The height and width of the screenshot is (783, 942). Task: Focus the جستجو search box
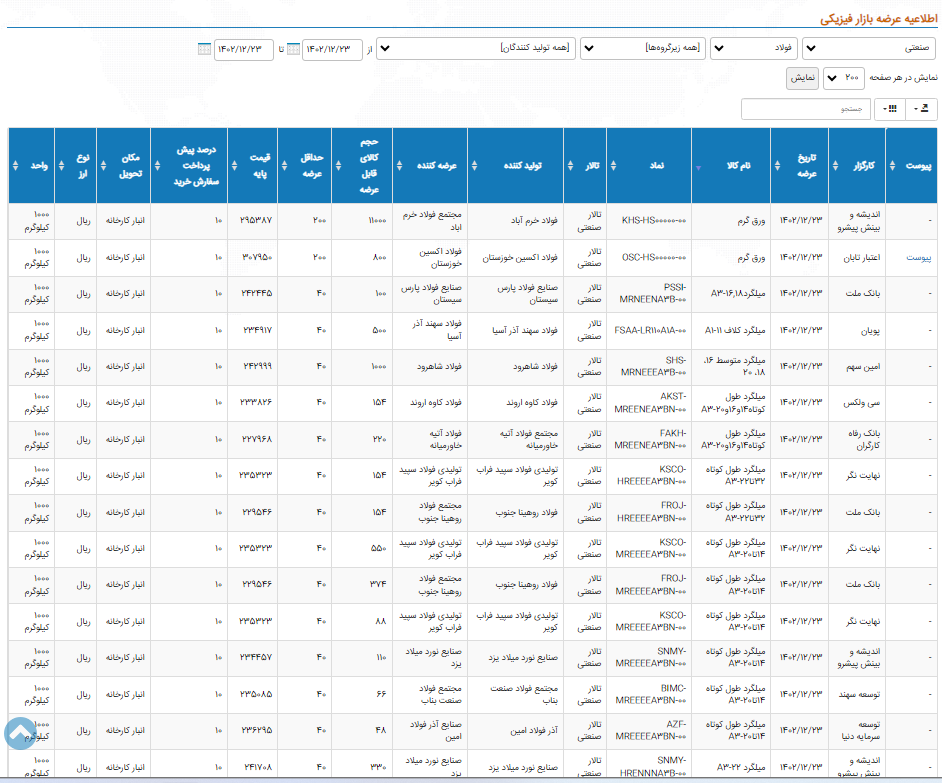click(x=806, y=109)
